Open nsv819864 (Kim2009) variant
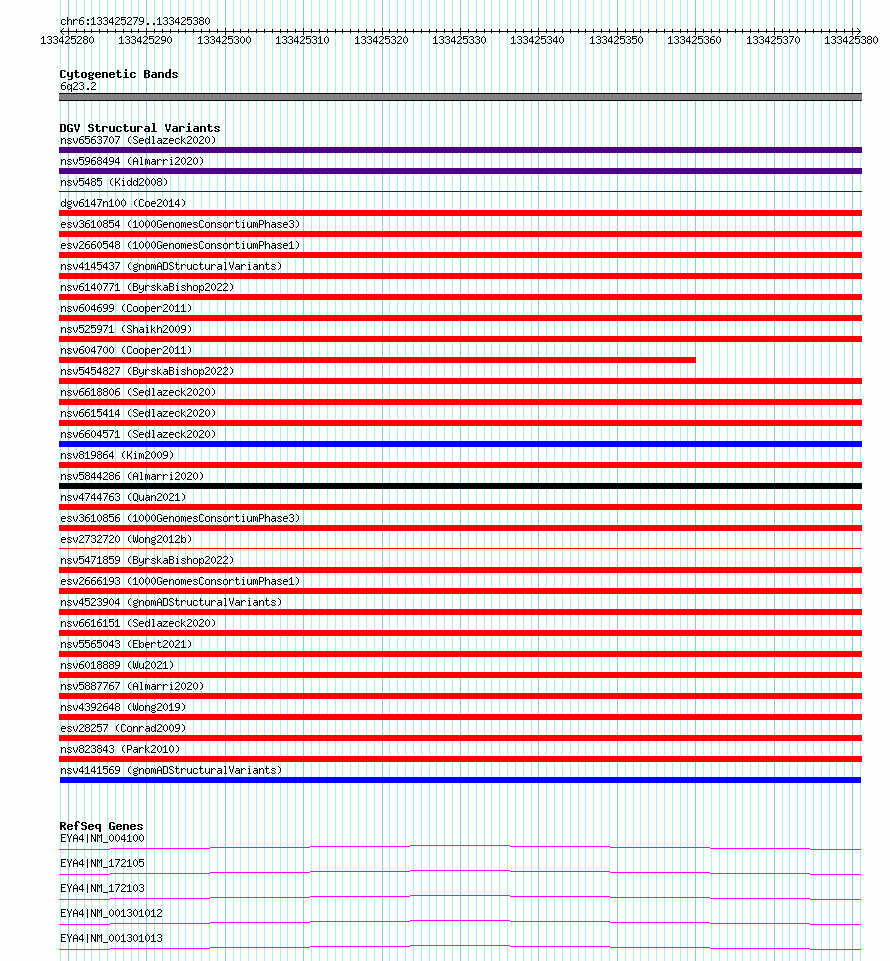 pos(117,455)
